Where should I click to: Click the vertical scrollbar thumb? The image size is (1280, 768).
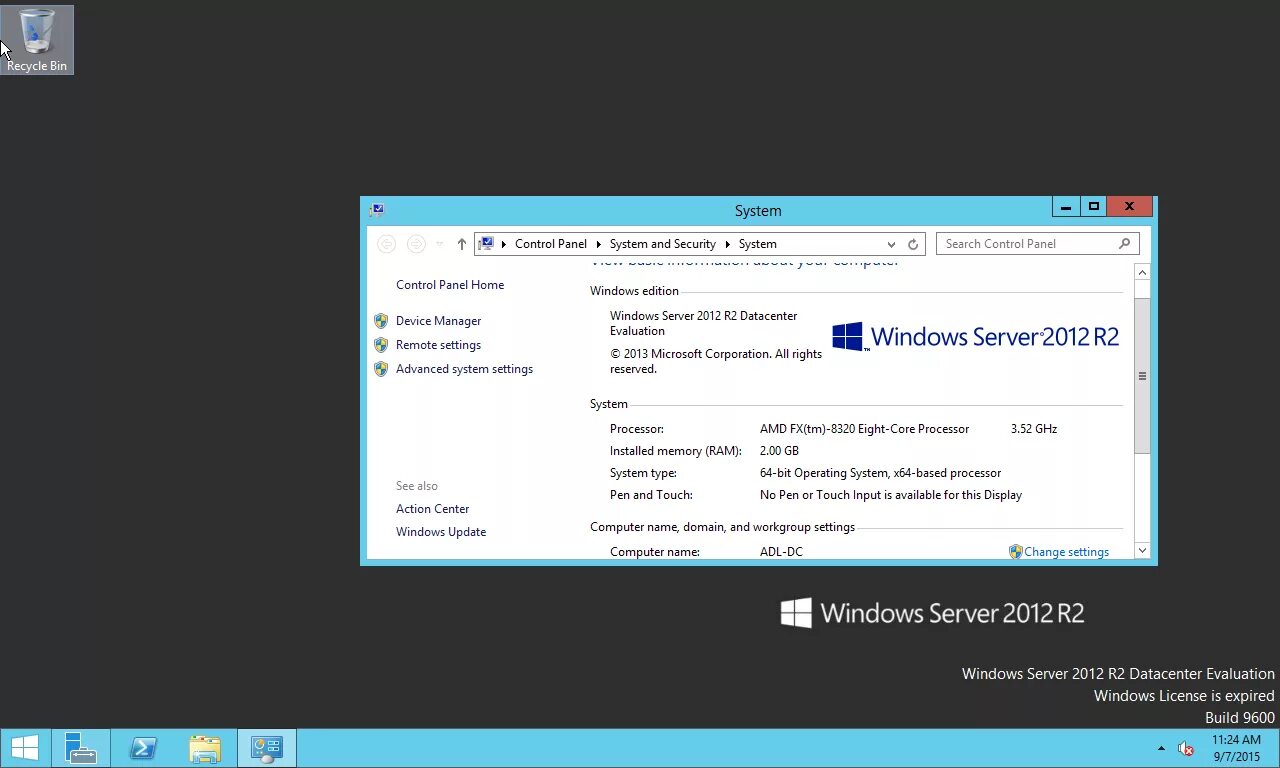(1142, 376)
